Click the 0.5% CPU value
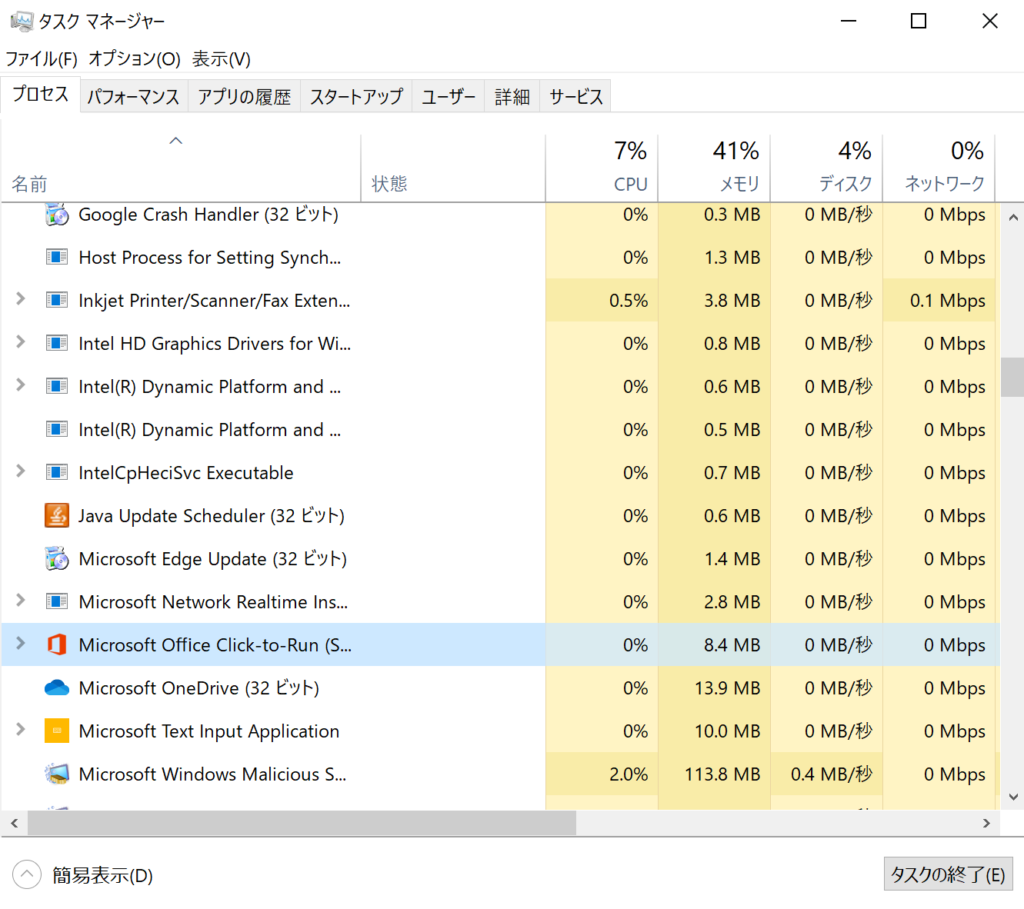Viewport: 1024px width, 909px height. pos(628,300)
